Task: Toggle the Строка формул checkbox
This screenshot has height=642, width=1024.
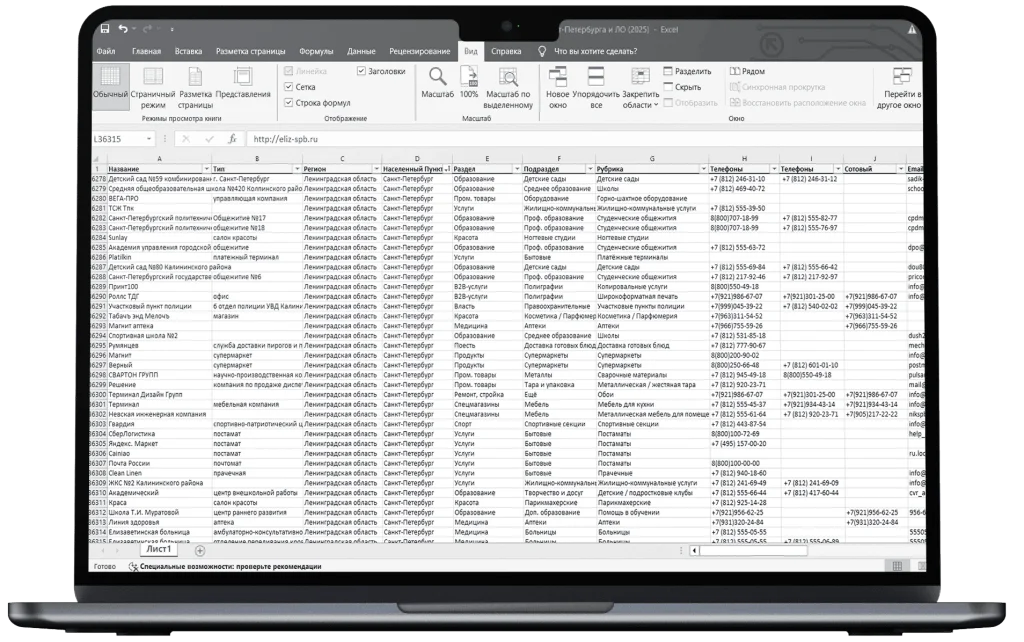Action: pos(289,103)
